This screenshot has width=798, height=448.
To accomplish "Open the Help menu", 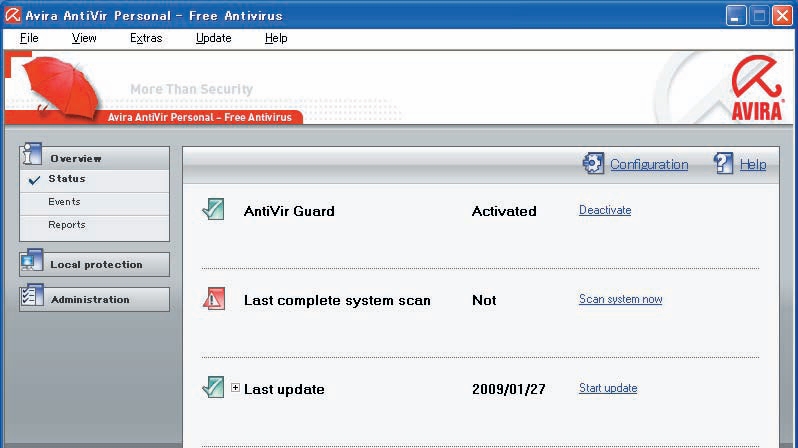I will coord(276,38).
